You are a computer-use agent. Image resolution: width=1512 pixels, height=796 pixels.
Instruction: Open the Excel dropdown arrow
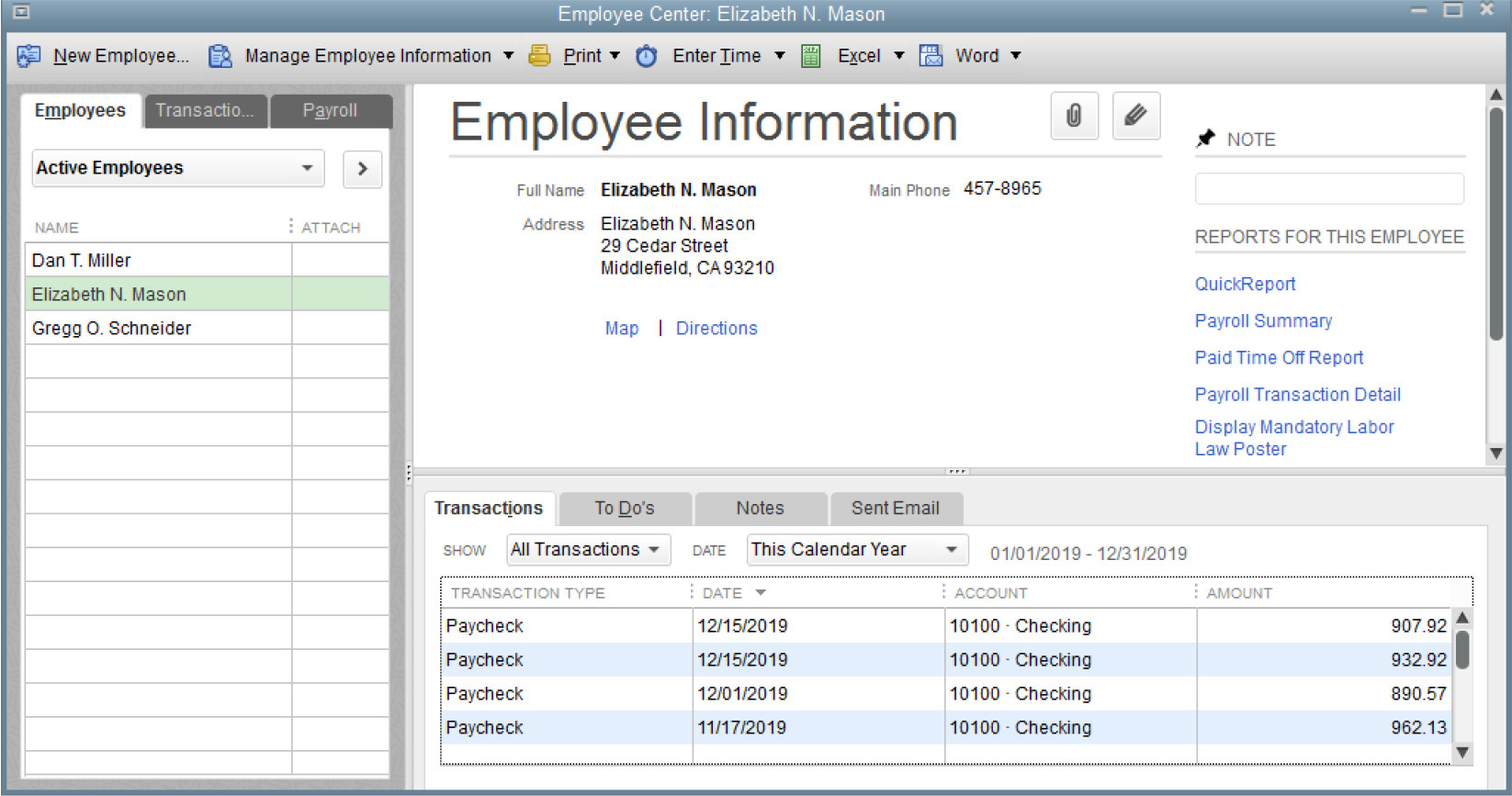pos(899,56)
